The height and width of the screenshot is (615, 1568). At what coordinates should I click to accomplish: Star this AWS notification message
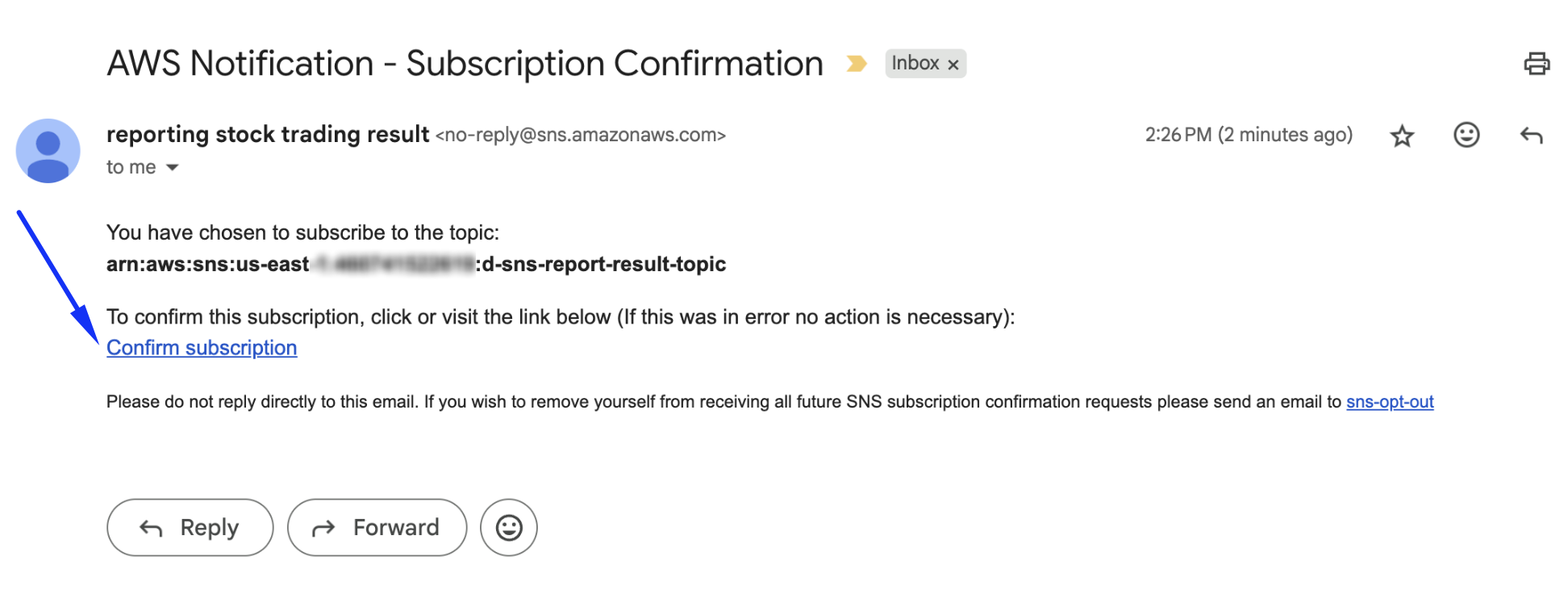pyautogui.click(x=1402, y=136)
